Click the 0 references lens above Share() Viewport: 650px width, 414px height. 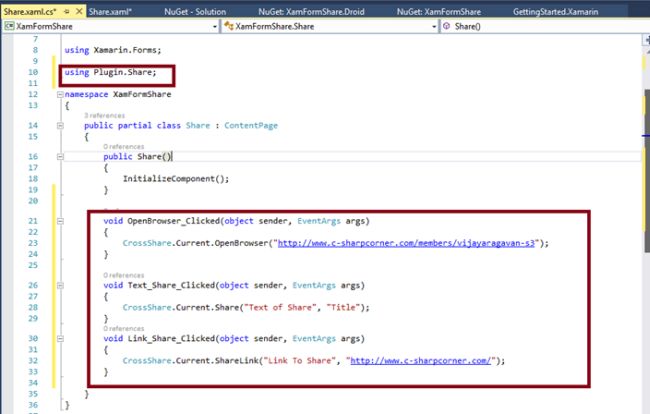(x=124, y=147)
